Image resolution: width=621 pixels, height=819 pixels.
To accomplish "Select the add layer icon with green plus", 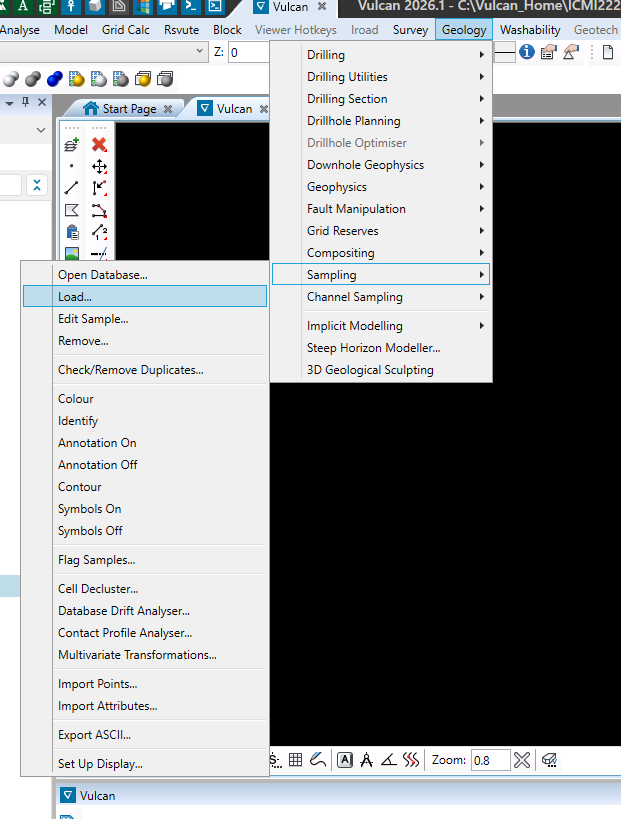I will [72, 144].
